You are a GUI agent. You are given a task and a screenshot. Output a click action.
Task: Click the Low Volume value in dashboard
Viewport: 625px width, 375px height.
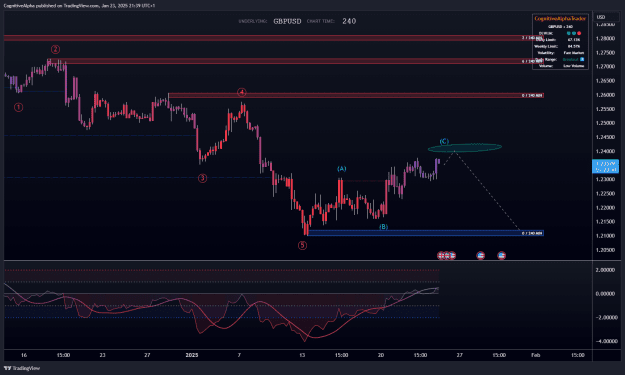574,66
